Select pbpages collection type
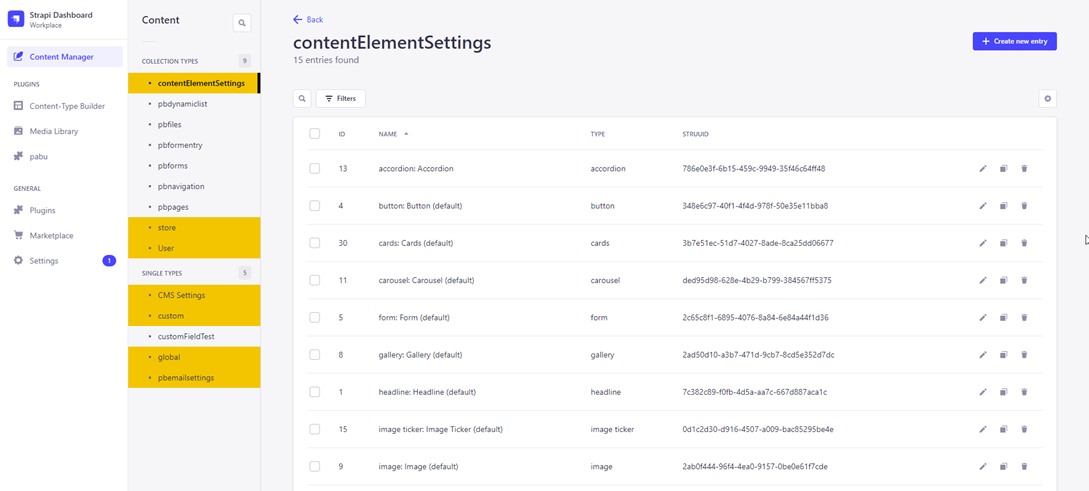1089x491 pixels. point(194,207)
